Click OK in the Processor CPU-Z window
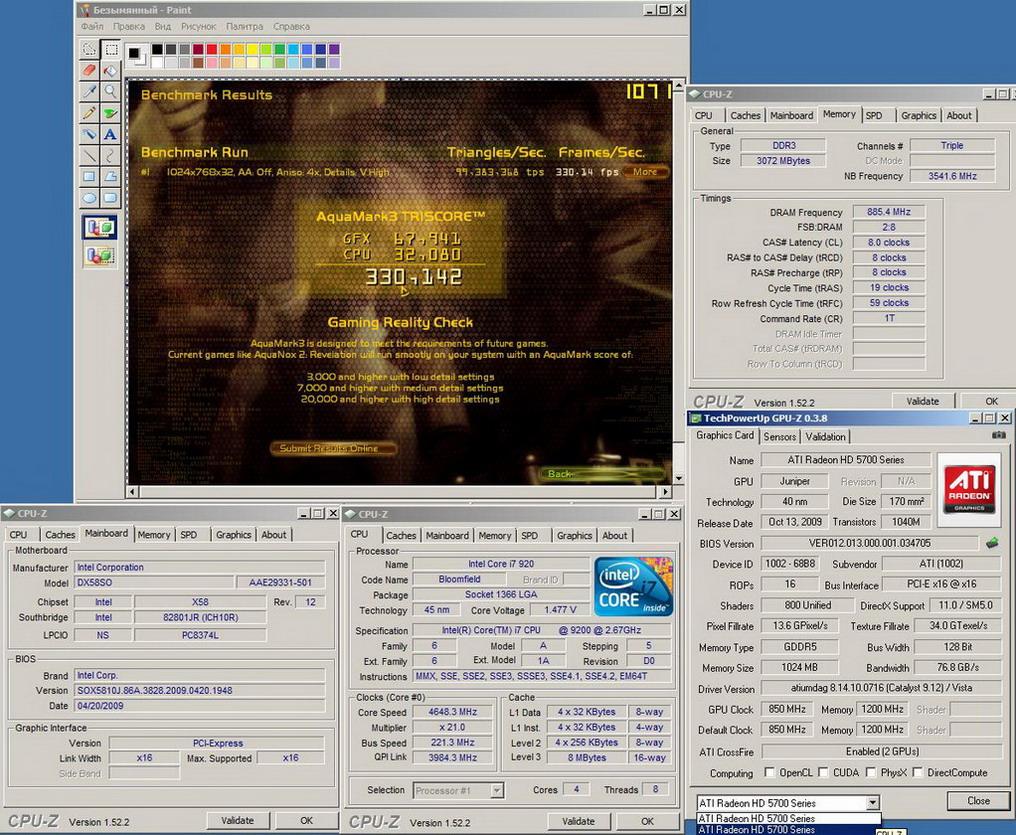 tap(647, 821)
